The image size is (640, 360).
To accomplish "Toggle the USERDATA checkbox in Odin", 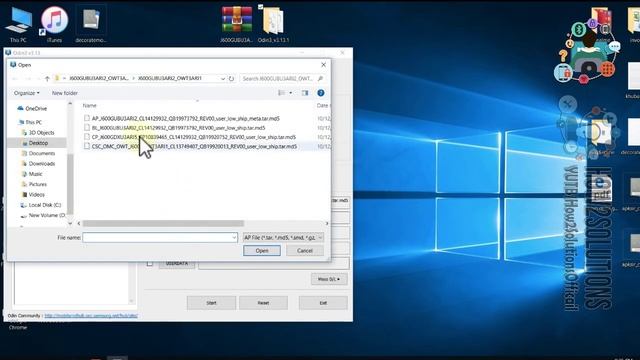I will [x=150, y=264].
